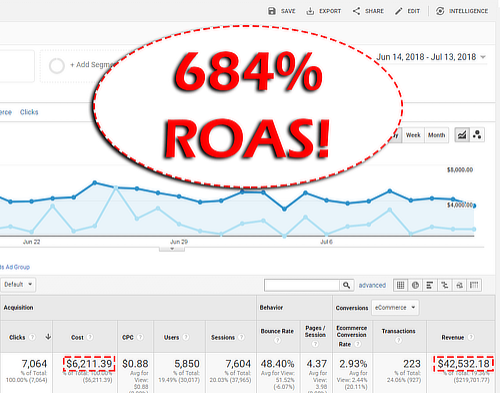Select the term cloud view icon
500x393 pixels.
[459, 285]
